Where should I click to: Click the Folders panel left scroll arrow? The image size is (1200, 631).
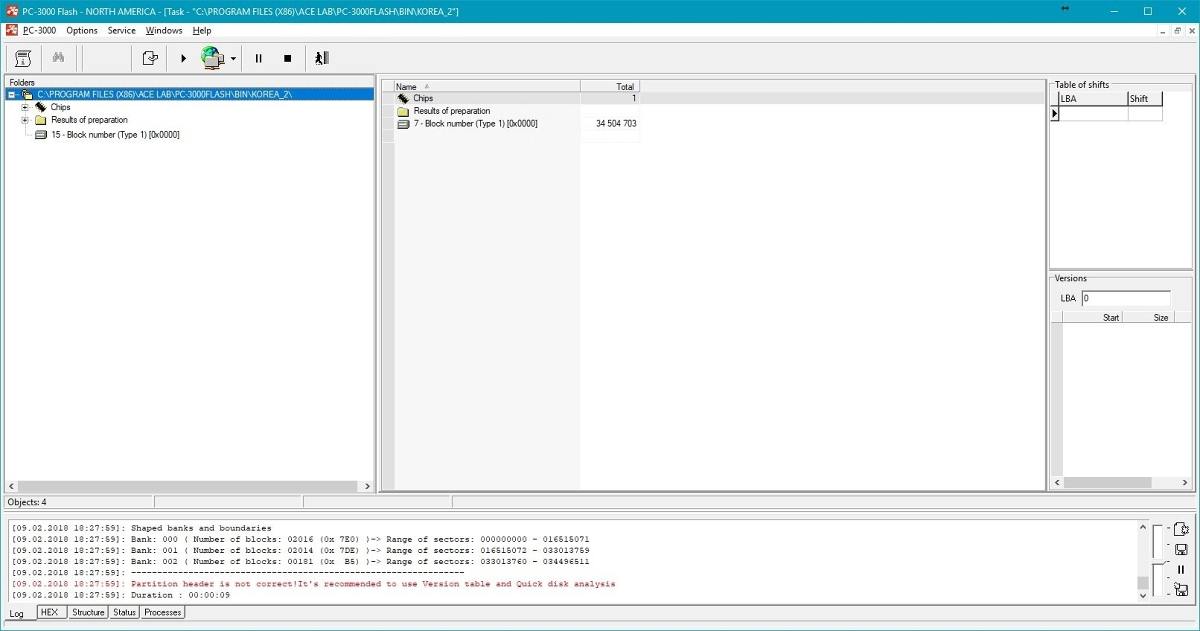point(12,486)
